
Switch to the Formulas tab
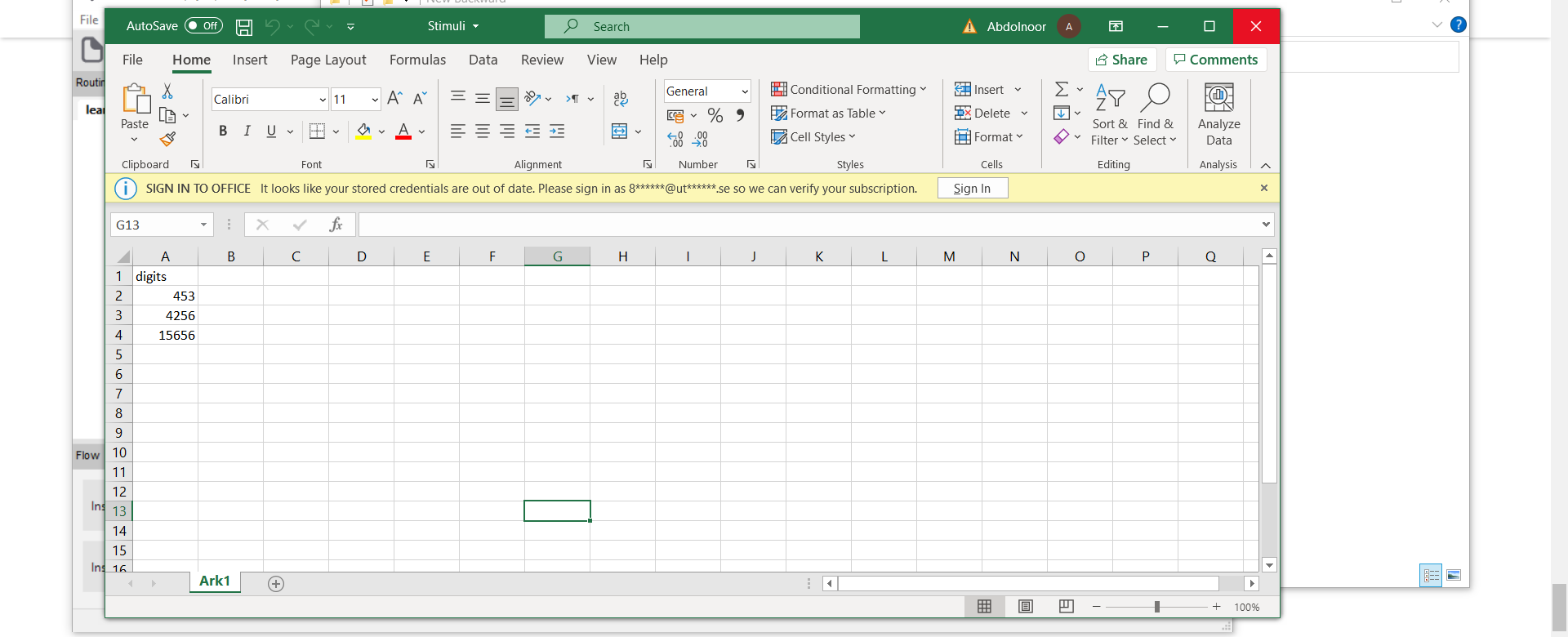417,60
